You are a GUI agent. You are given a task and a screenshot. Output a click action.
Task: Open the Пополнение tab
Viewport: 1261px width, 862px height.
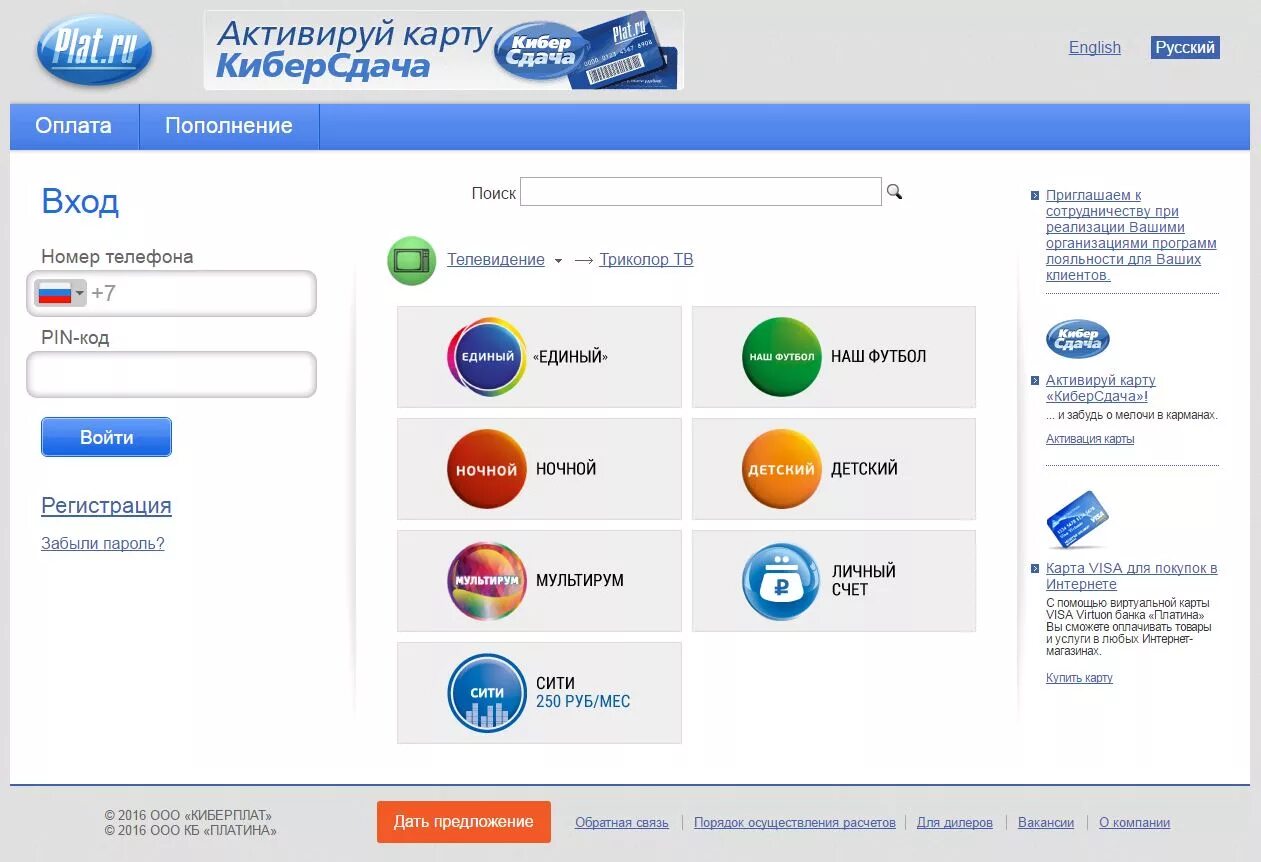click(229, 126)
